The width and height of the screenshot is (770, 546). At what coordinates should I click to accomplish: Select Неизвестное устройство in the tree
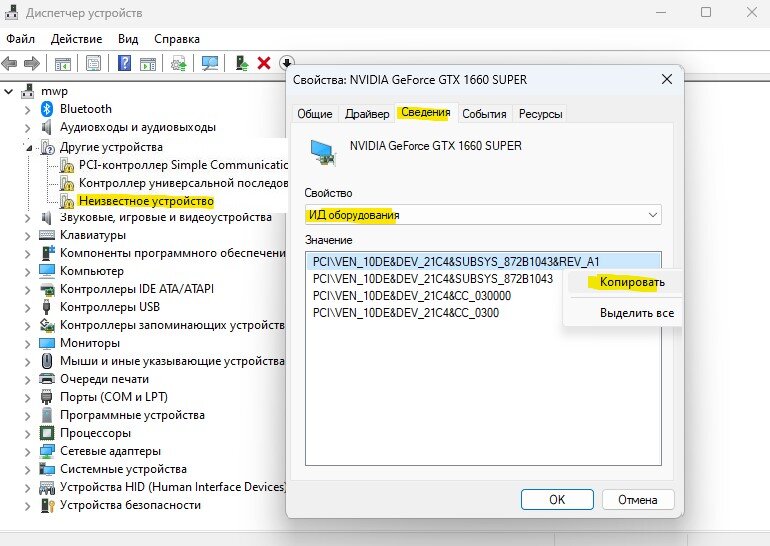146,201
